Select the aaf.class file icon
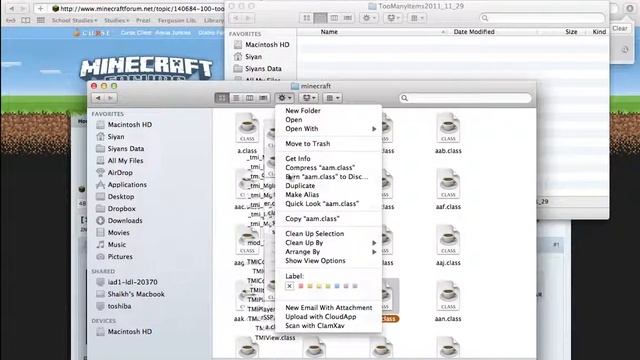This screenshot has height=360, width=640. click(448, 184)
